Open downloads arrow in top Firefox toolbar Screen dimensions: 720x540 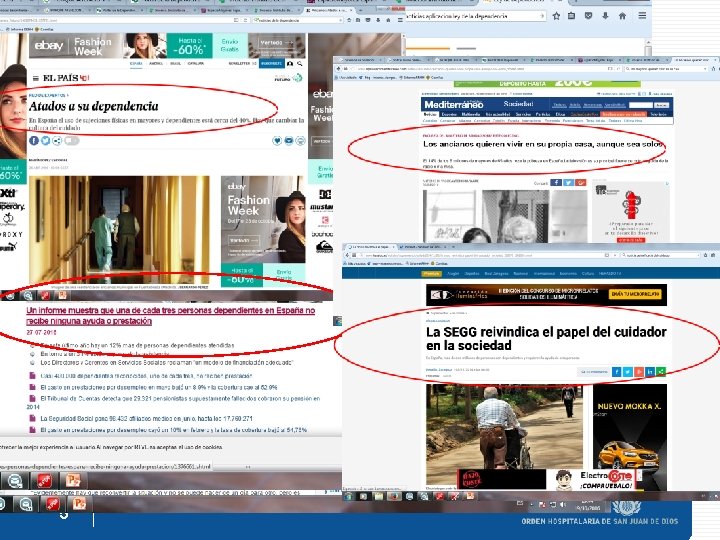tap(605, 16)
